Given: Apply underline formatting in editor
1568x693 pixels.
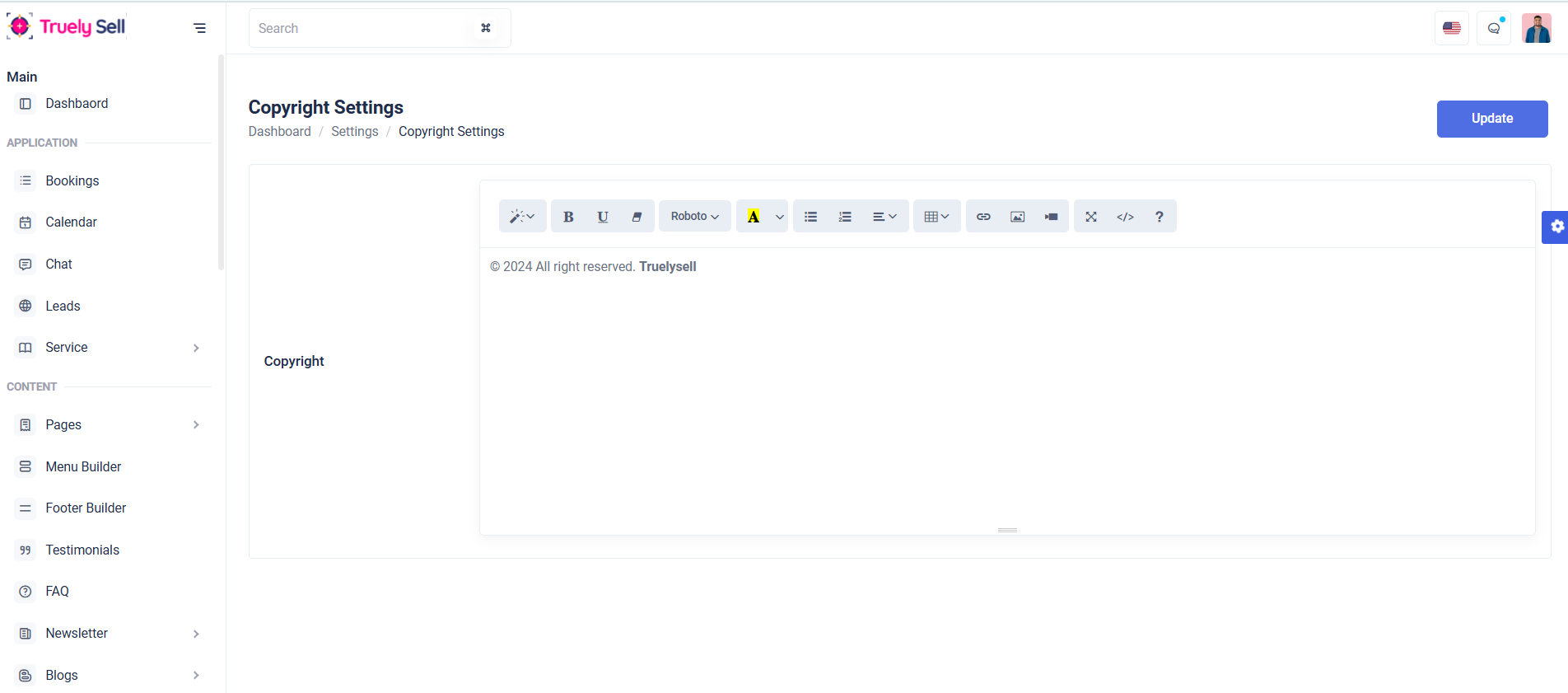Looking at the screenshot, I should [x=603, y=217].
